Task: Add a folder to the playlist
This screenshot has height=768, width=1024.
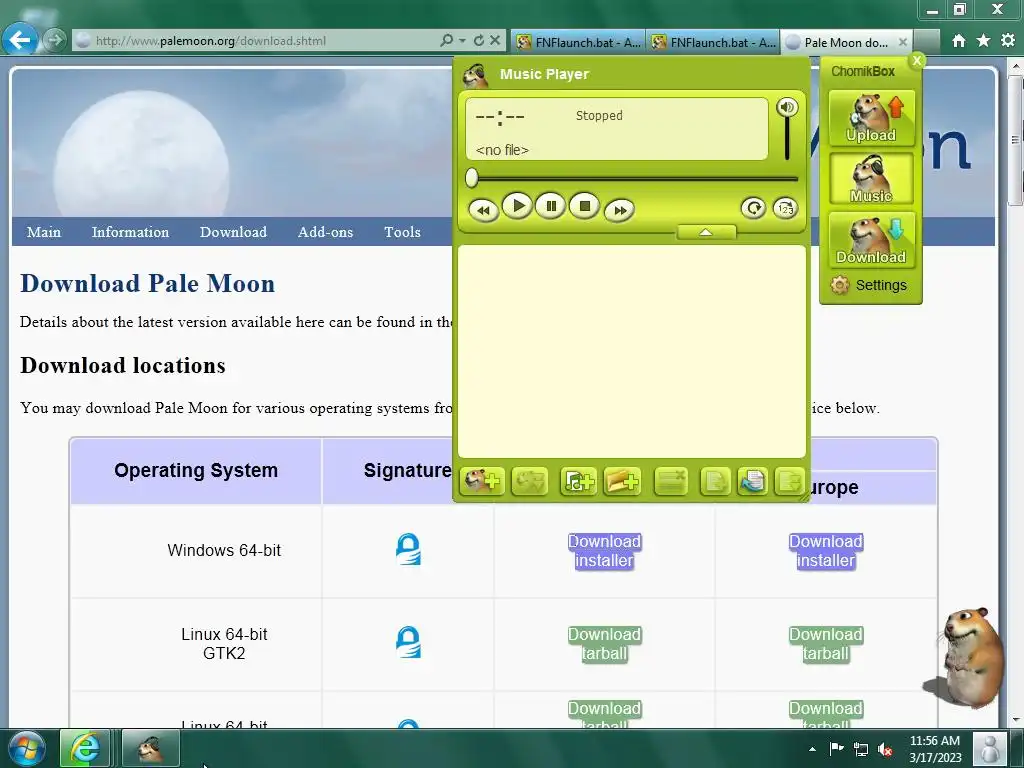Action: tap(622, 482)
